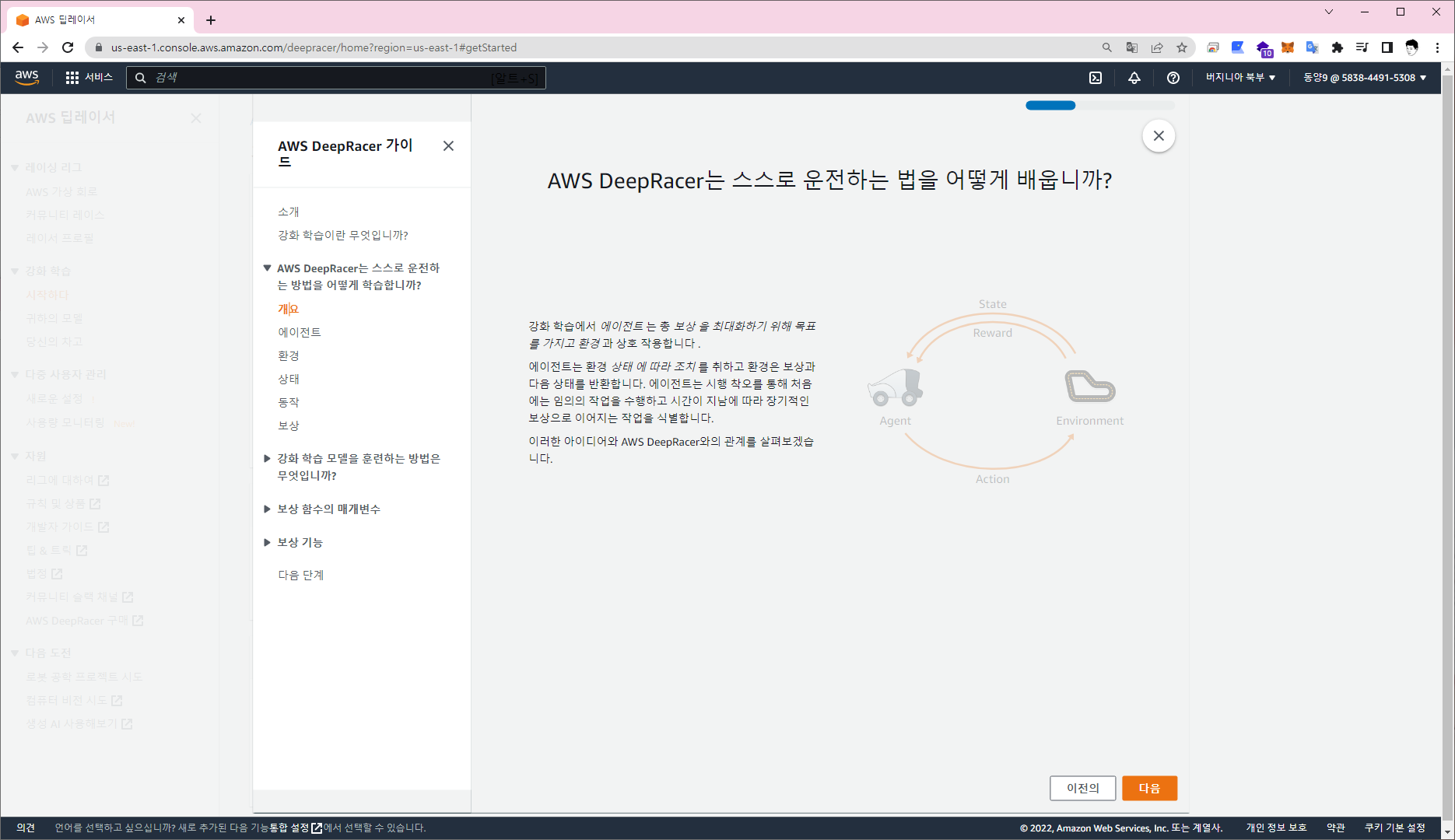Image resolution: width=1455 pixels, height=840 pixels.
Task: Open 통합 설정 link in footer
Action: [x=296, y=828]
